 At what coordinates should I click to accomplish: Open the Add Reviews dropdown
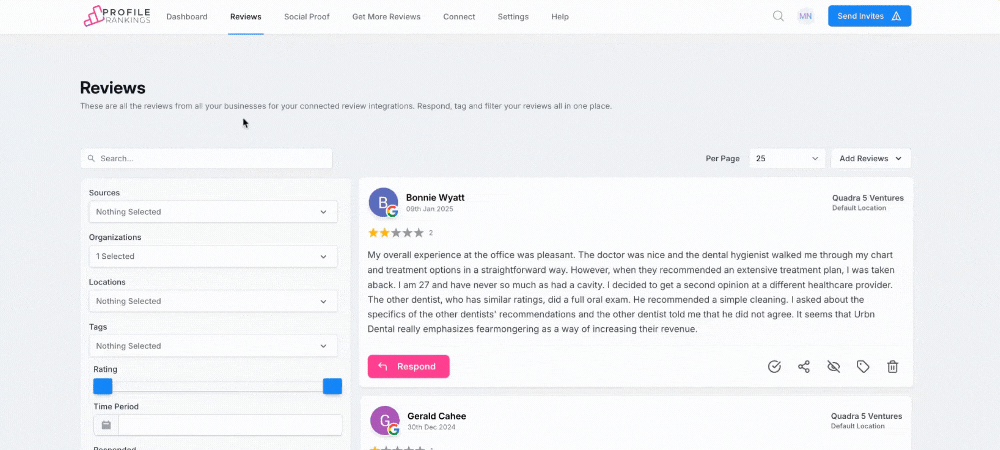click(x=870, y=158)
